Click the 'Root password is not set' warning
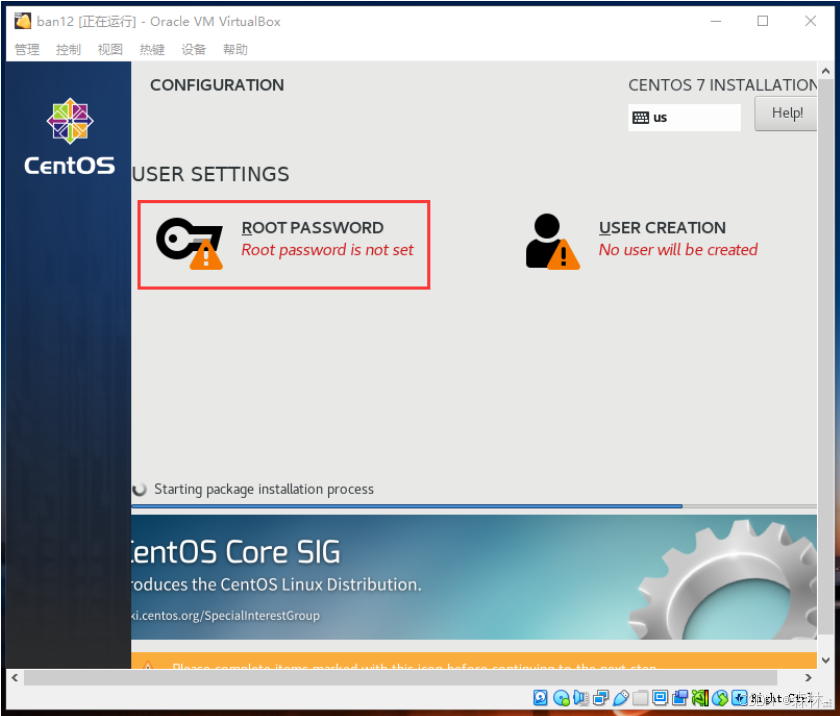Viewport: 840px width, 716px height. tap(327, 250)
